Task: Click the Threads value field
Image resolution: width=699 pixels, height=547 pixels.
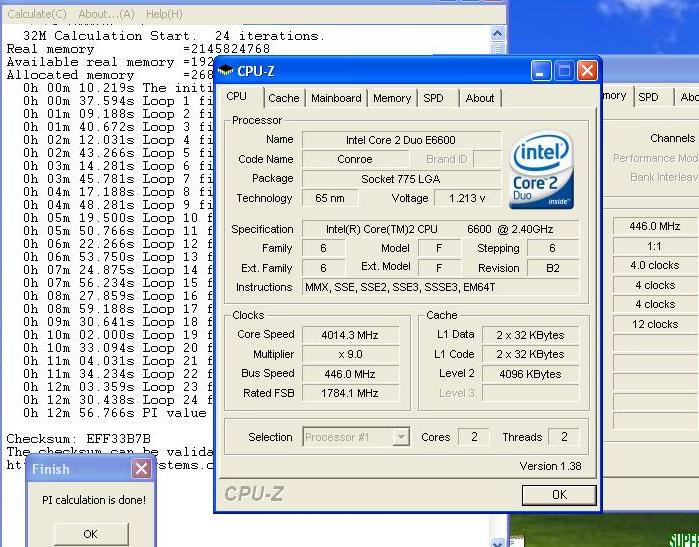Action: (564, 437)
